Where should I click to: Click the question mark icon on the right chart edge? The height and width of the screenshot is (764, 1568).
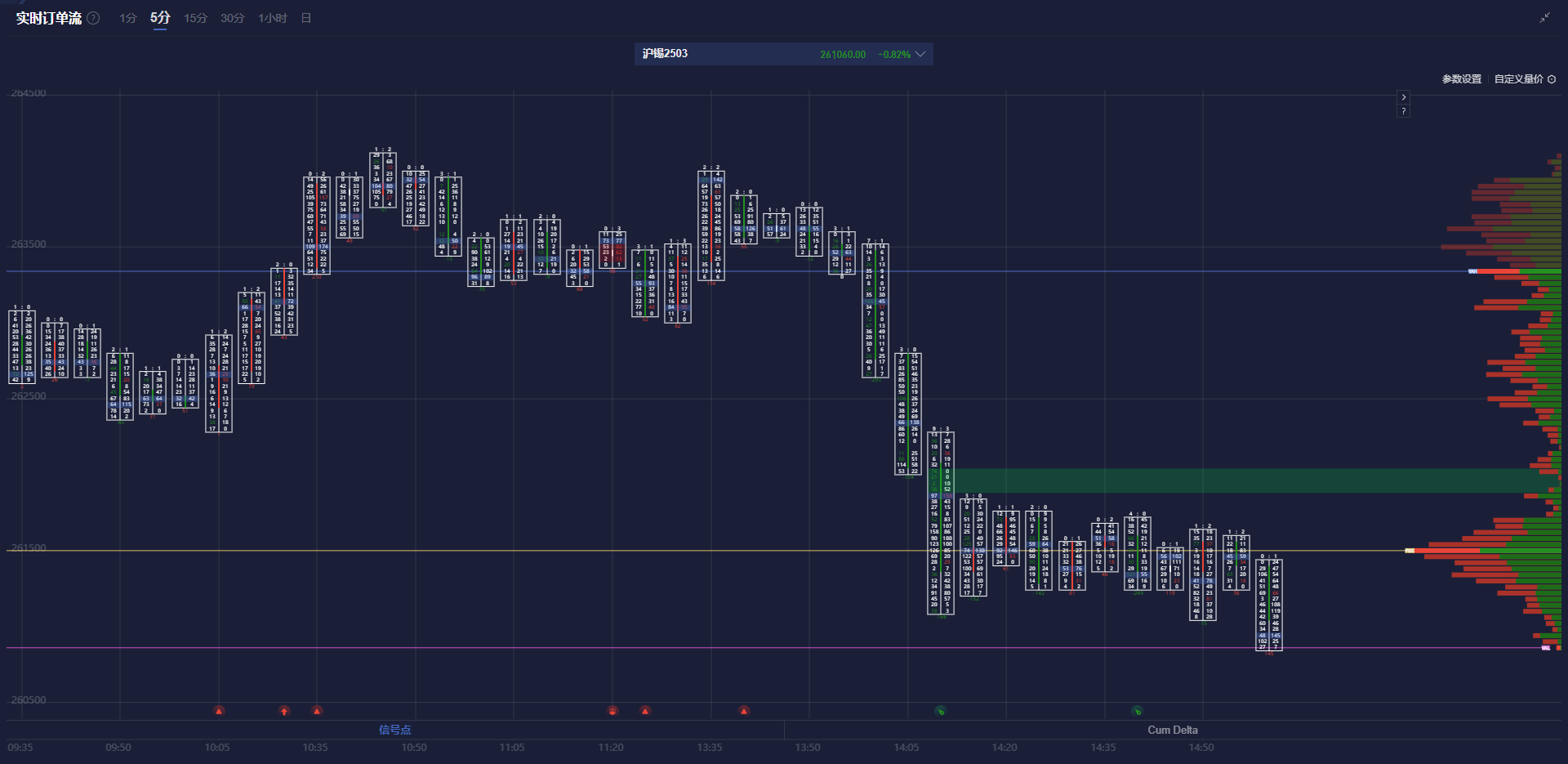click(x=1403, y=110)
